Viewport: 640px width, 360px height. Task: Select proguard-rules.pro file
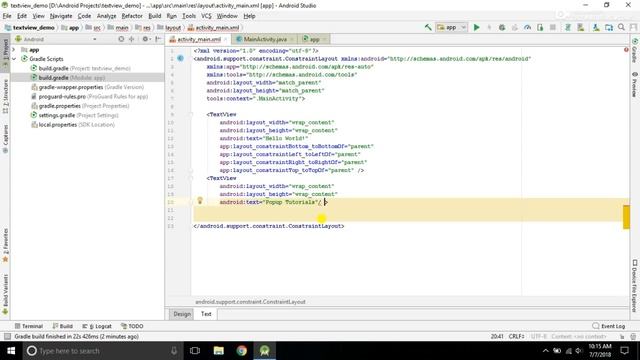pos(89,96)
